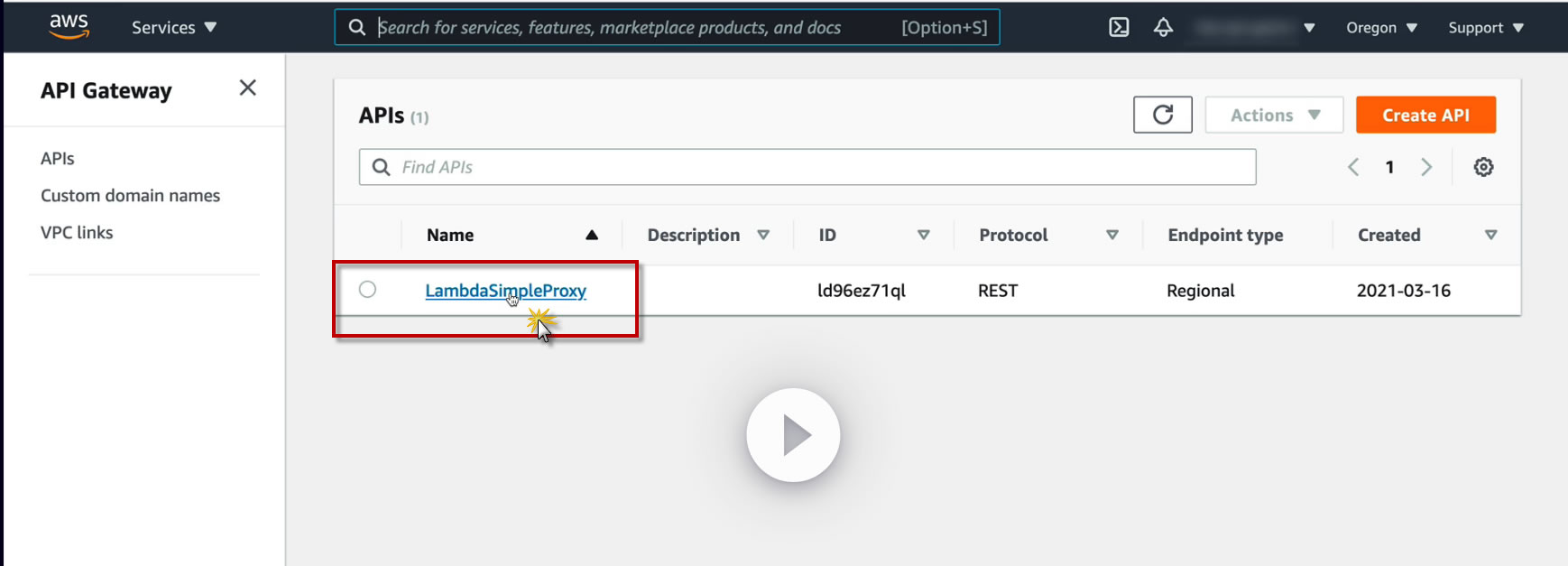Go to next page of APIs

tap(1426, 167)
